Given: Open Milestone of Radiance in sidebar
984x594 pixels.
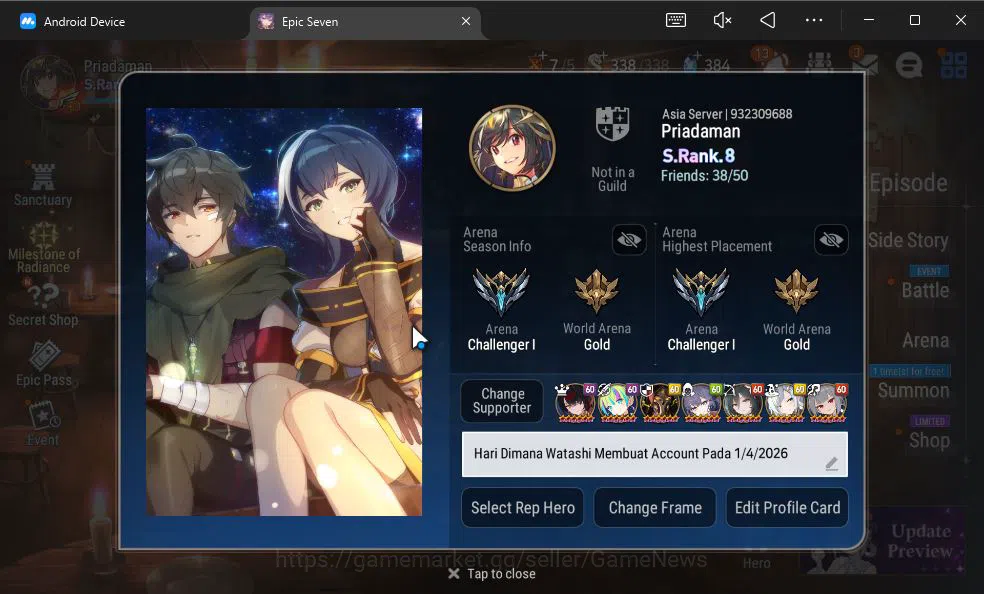Looking at the screenshot, I should pos(43,248).
